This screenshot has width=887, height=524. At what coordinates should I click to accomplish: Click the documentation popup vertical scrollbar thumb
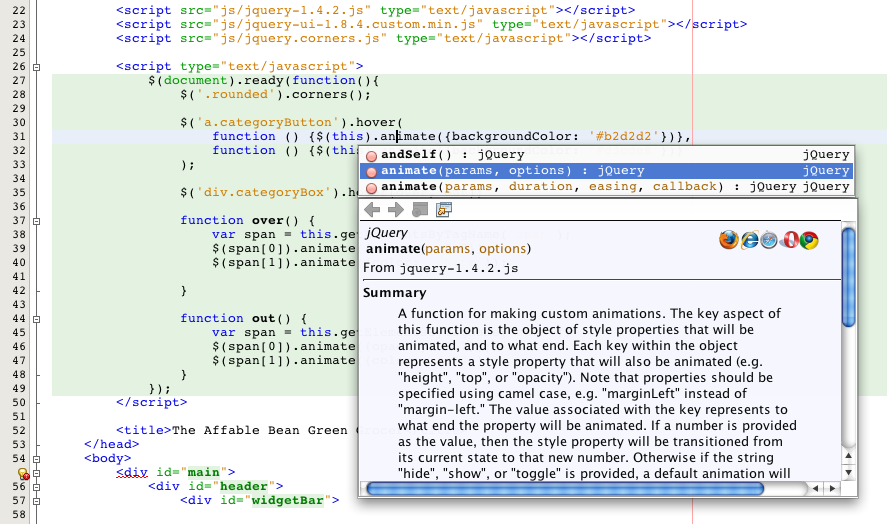point(848,276)
